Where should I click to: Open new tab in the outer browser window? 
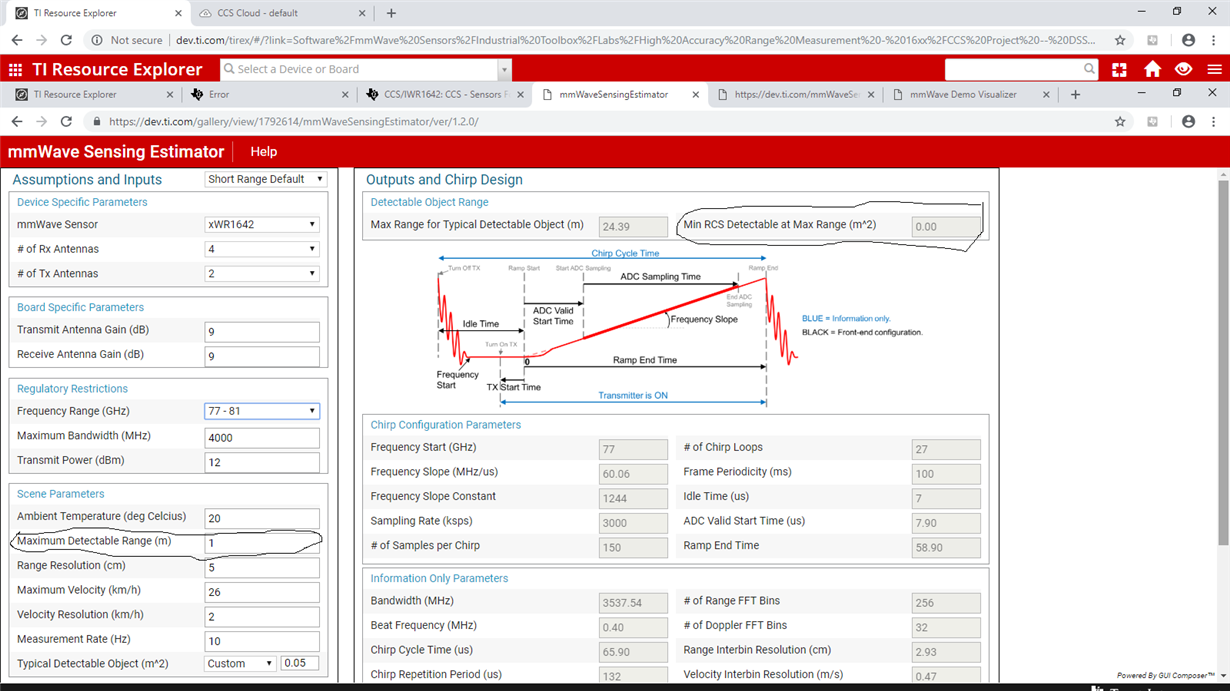coord(391,13)
